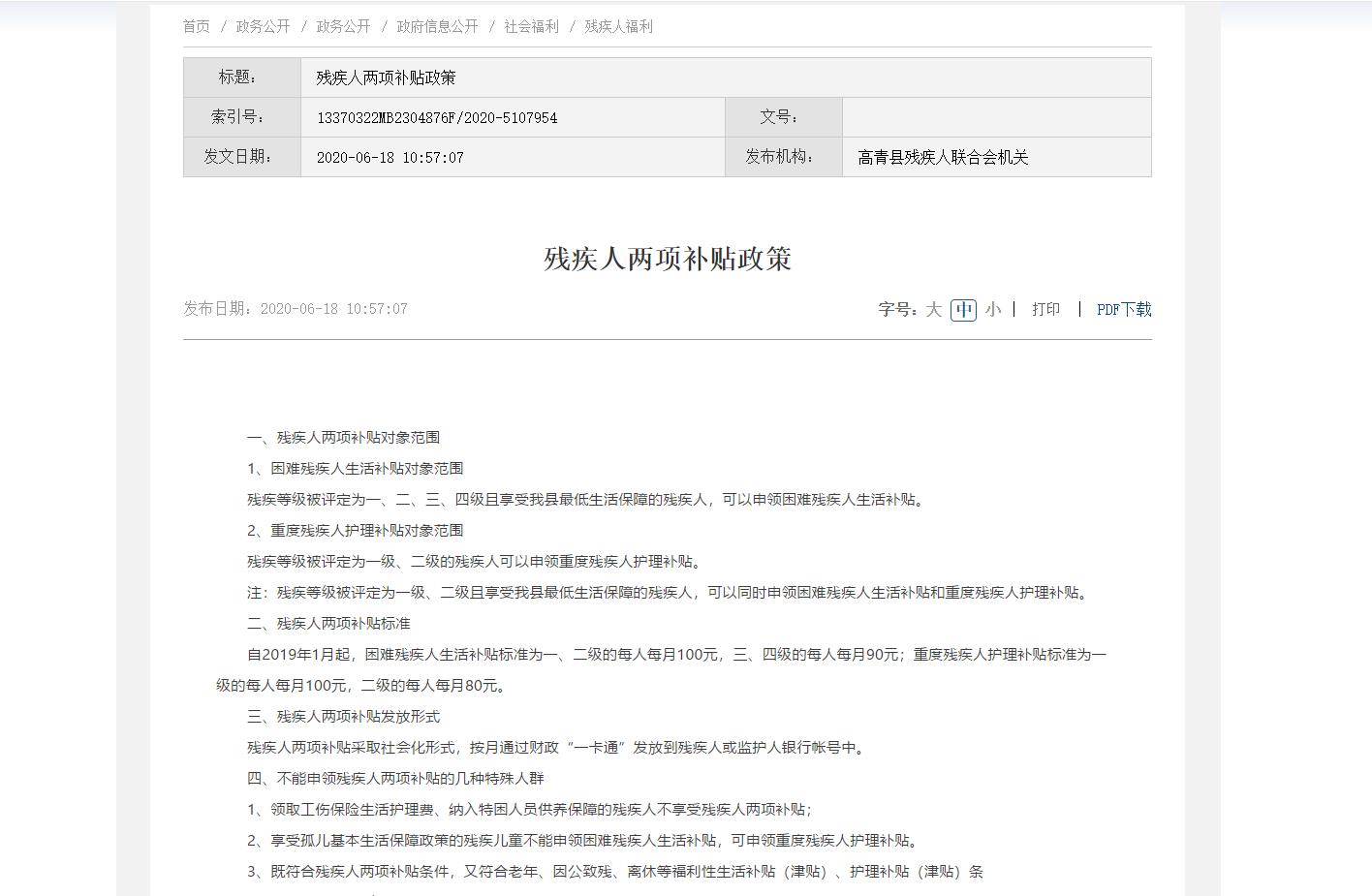Viewport: 1372px width, 896px height.
Task: Select 残疾人福利 in the breadcrumb trail
Action: tap(618, 26)
